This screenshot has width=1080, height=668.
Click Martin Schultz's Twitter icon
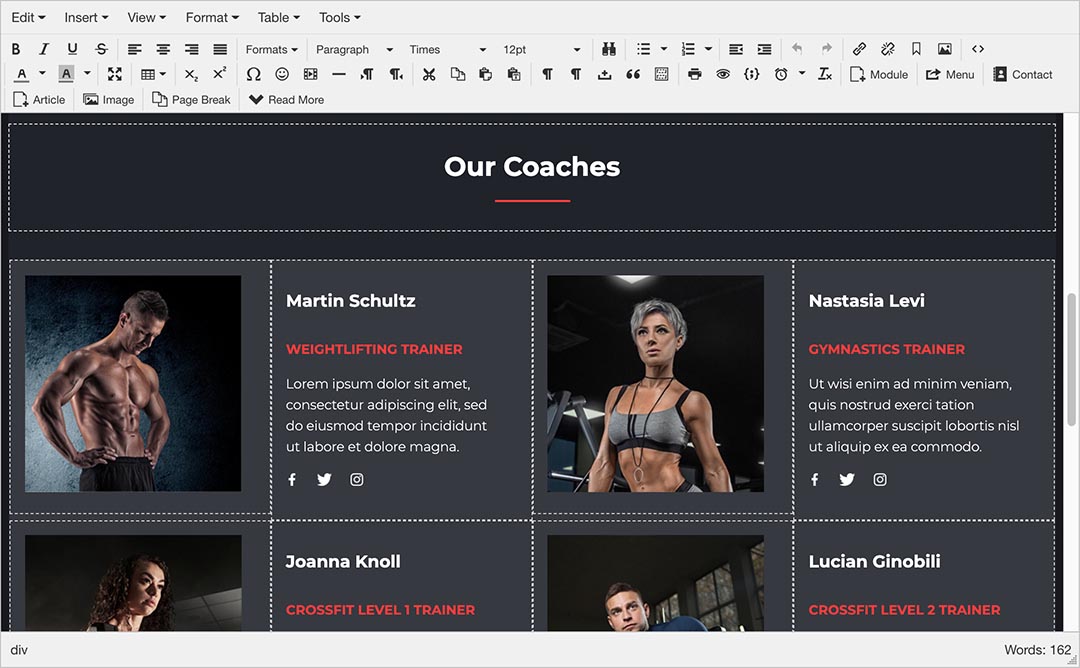[324, 479]
